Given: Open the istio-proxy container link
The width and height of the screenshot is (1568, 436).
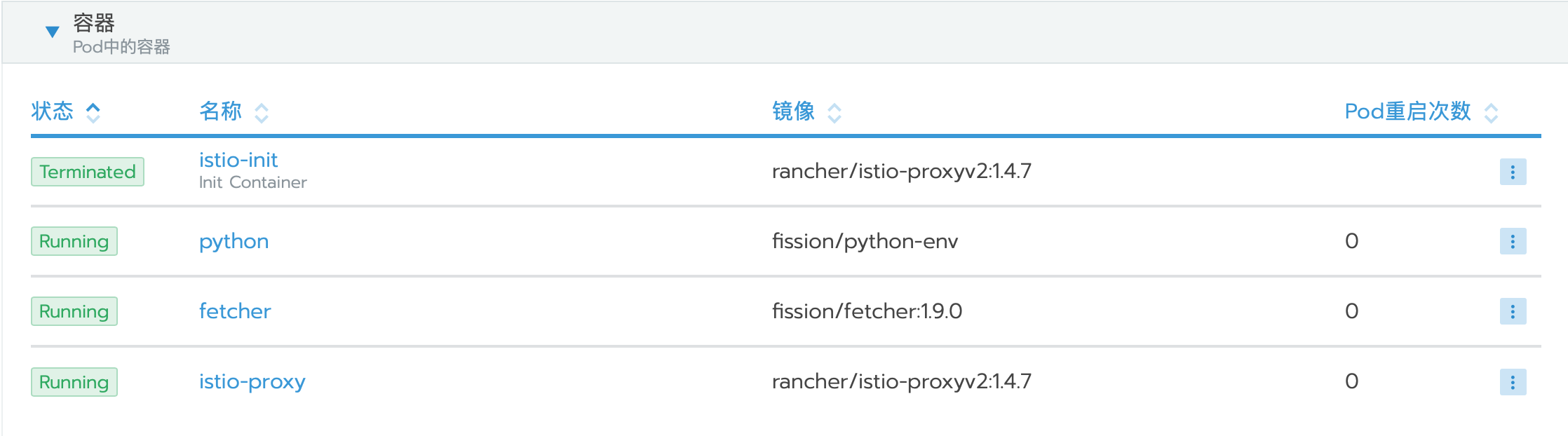Looking at the screenshot, I should pyautogui.click(x=252, y=381).
